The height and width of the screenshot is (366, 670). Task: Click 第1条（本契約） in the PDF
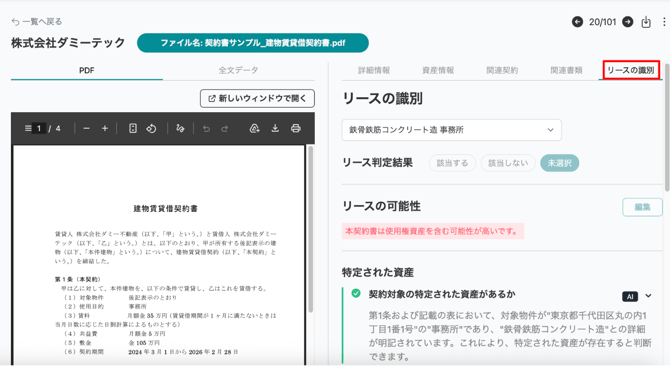point(78,279)
